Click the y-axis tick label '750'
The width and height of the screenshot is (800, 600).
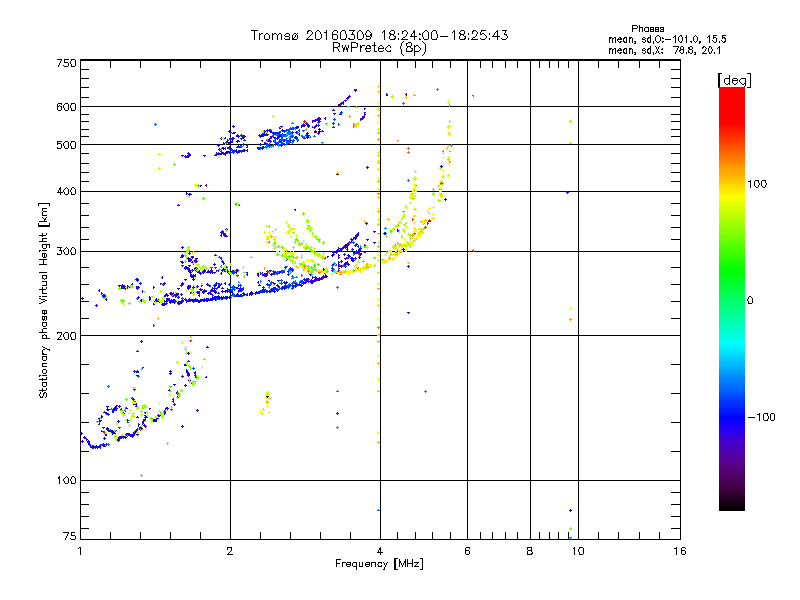(66, 63)
